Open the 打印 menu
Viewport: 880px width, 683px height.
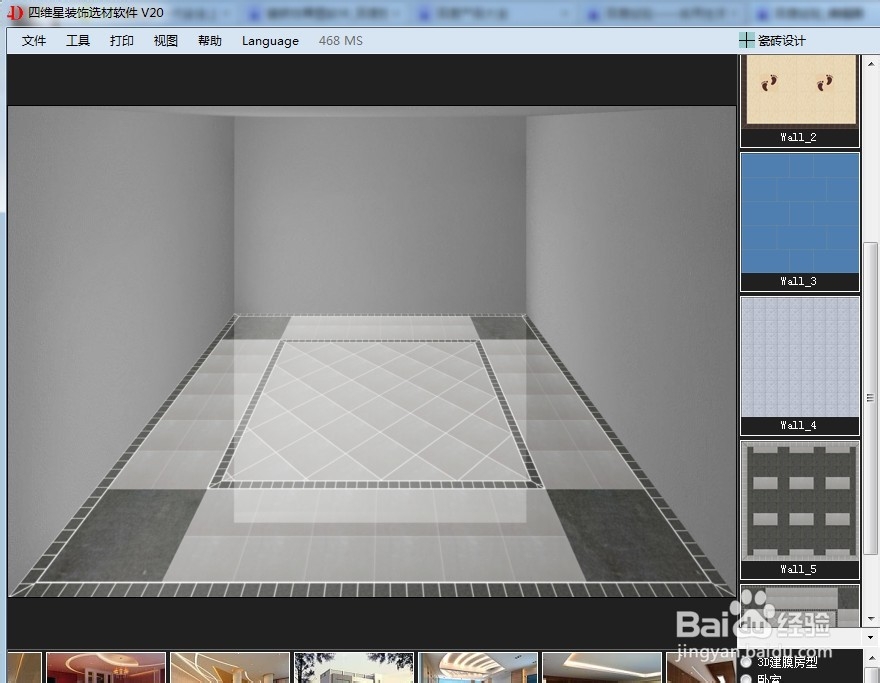point(122,40)
